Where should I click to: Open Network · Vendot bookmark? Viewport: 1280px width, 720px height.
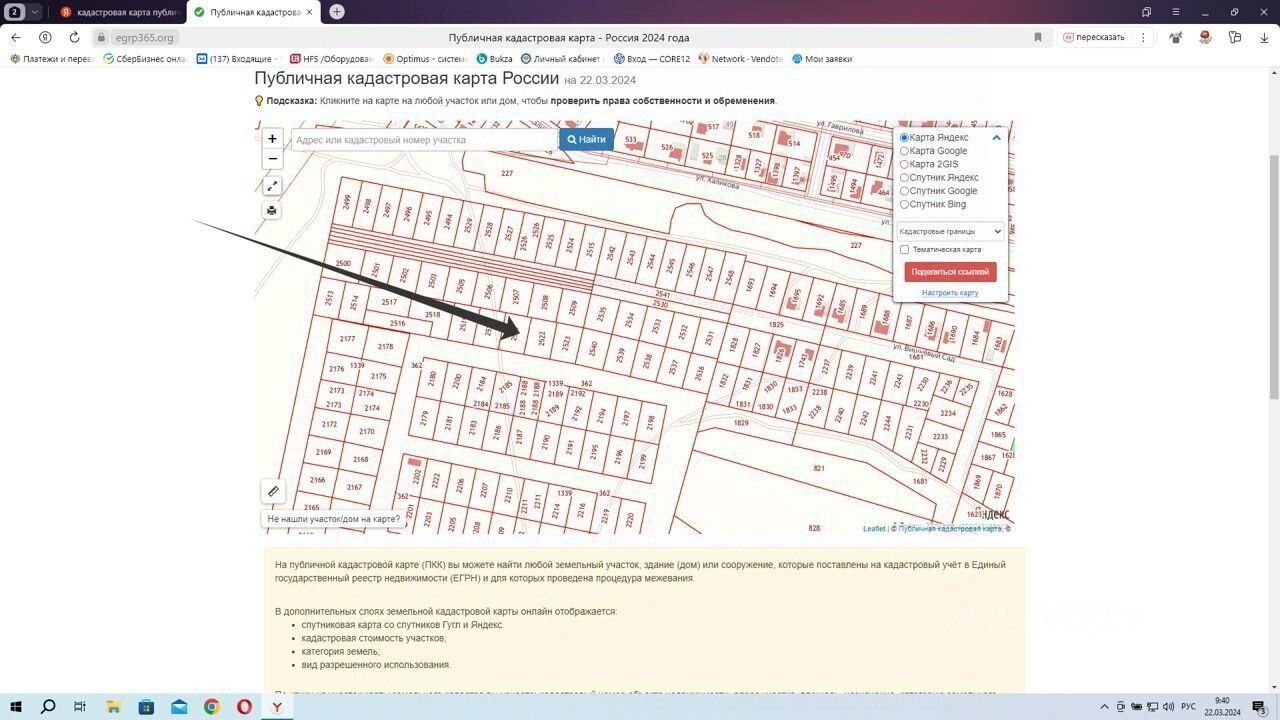coord(741,59)
